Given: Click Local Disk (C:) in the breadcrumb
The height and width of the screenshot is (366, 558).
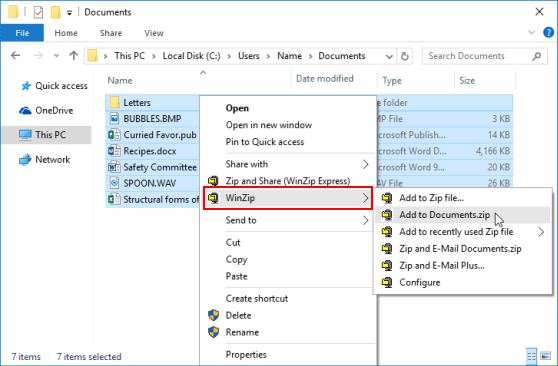Looking at the screenshot, I should 191,56.
